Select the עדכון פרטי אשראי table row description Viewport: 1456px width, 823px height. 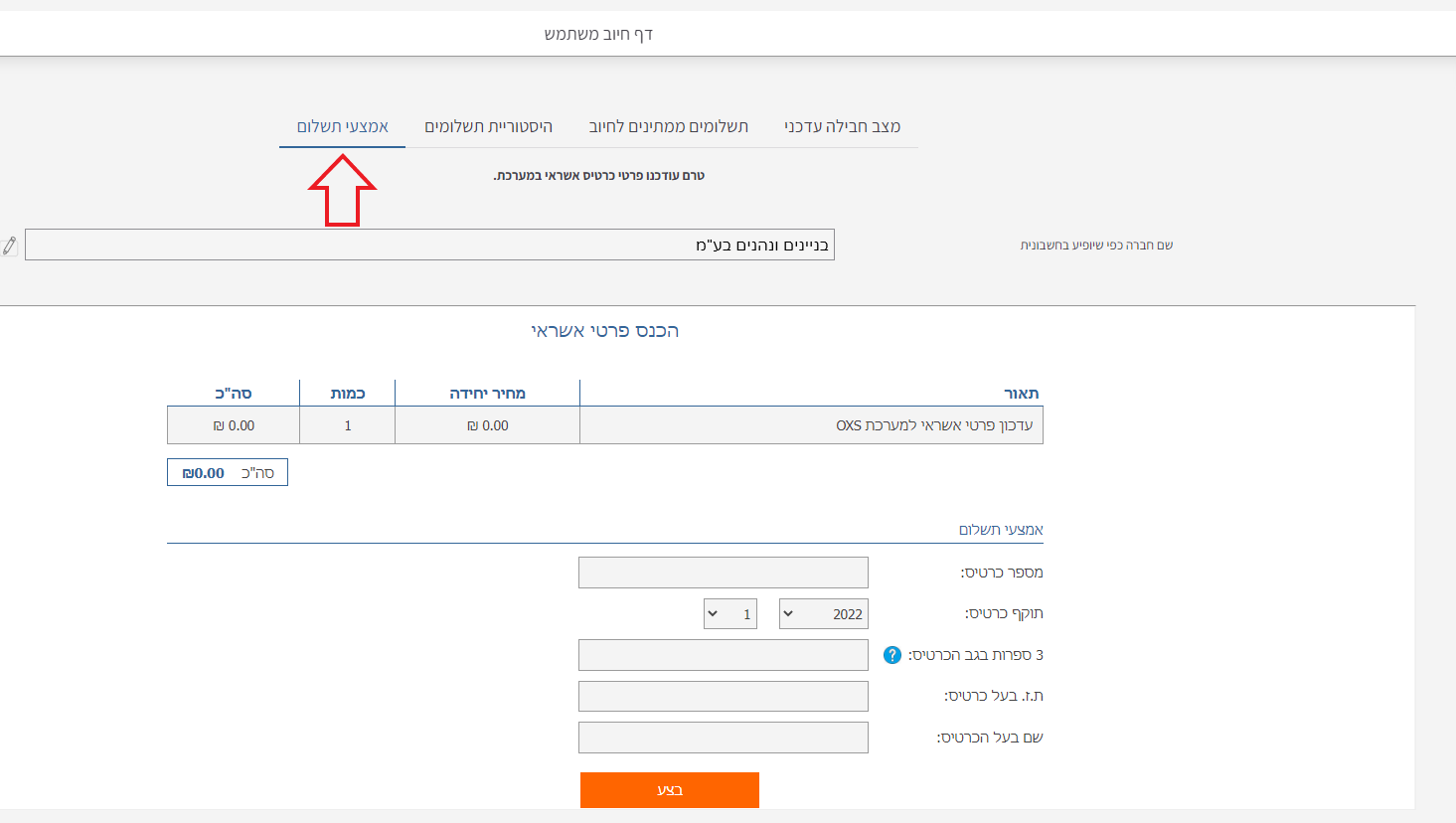click(x=933, y=425)
